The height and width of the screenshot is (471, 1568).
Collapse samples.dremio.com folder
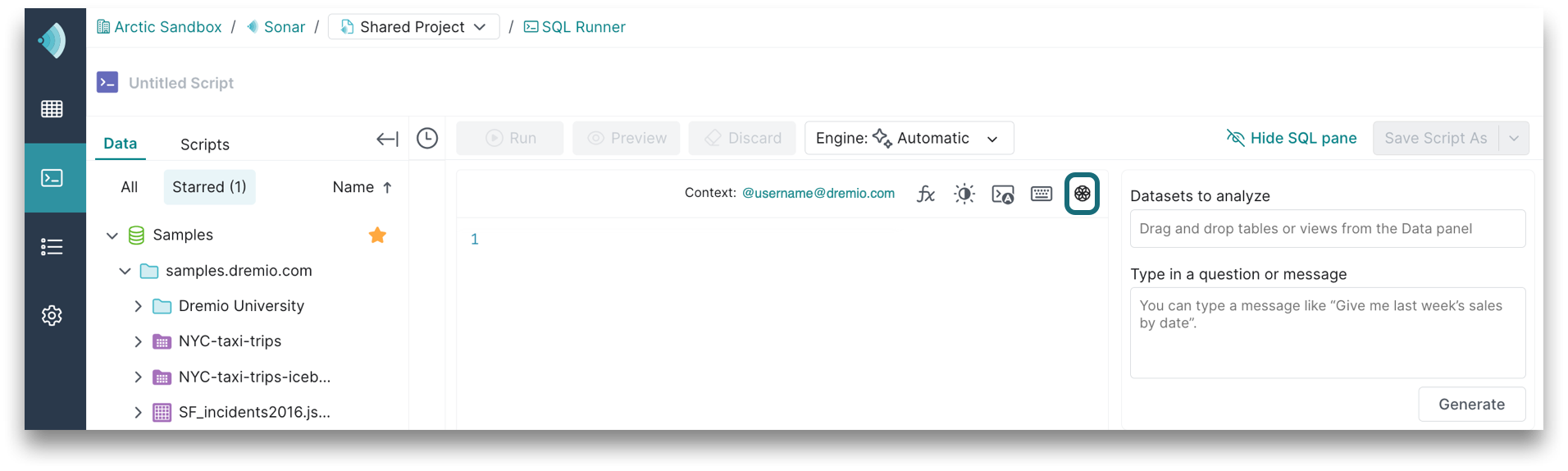[x=125, y=271]
